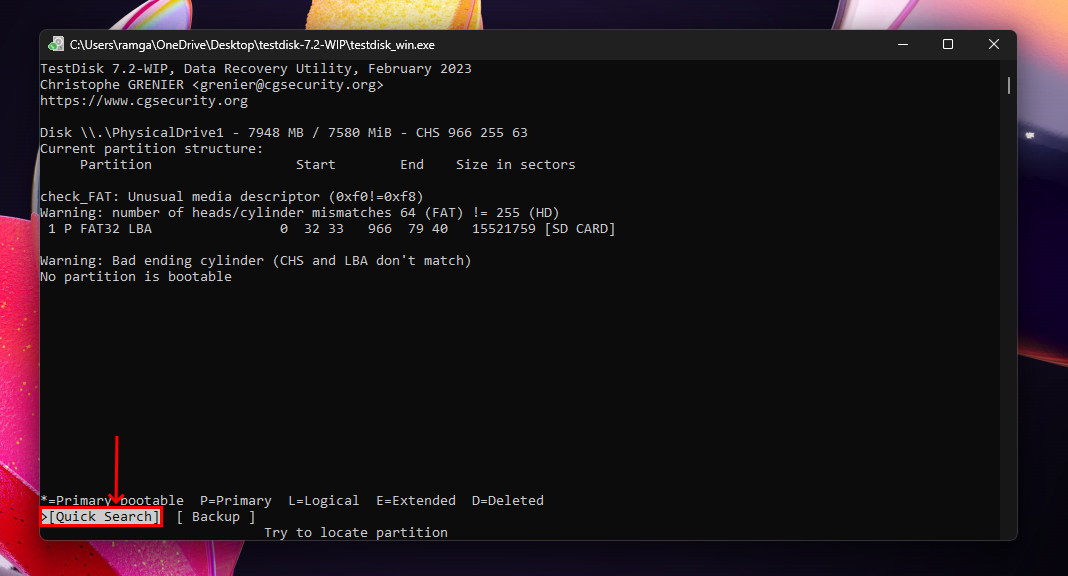Click the TestDisk app icon in title bar
Image resolution: width=1068 pixels, height=576 pixels.
56,45
